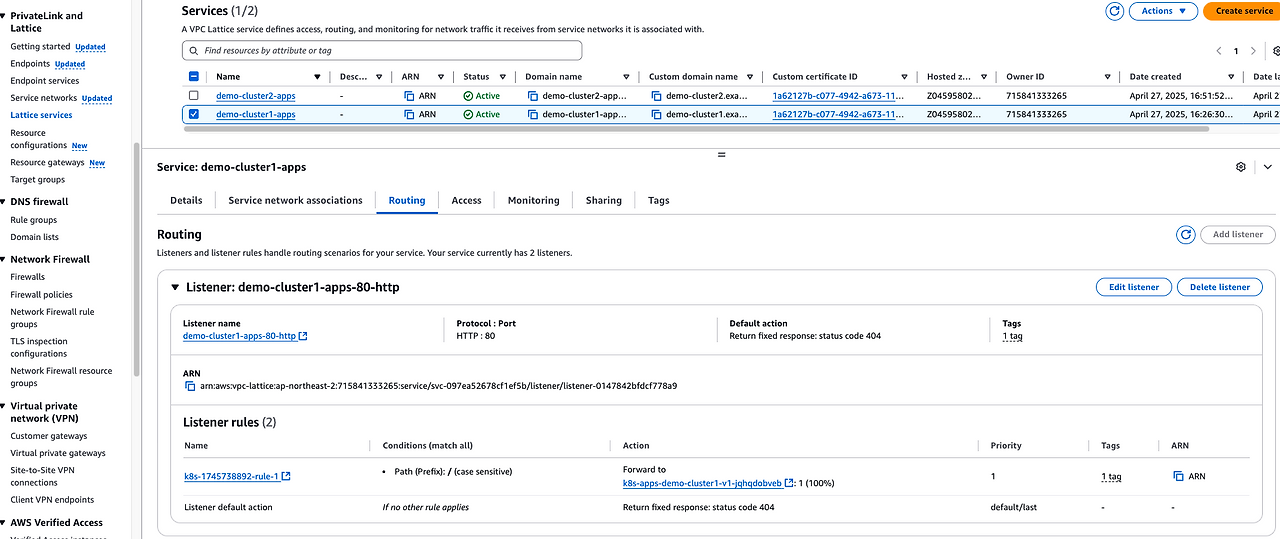Copy the ARN of rule k8s-1745738892-rule-1
This screenshot has height=539, width=1280.
tap(1179, 477)
